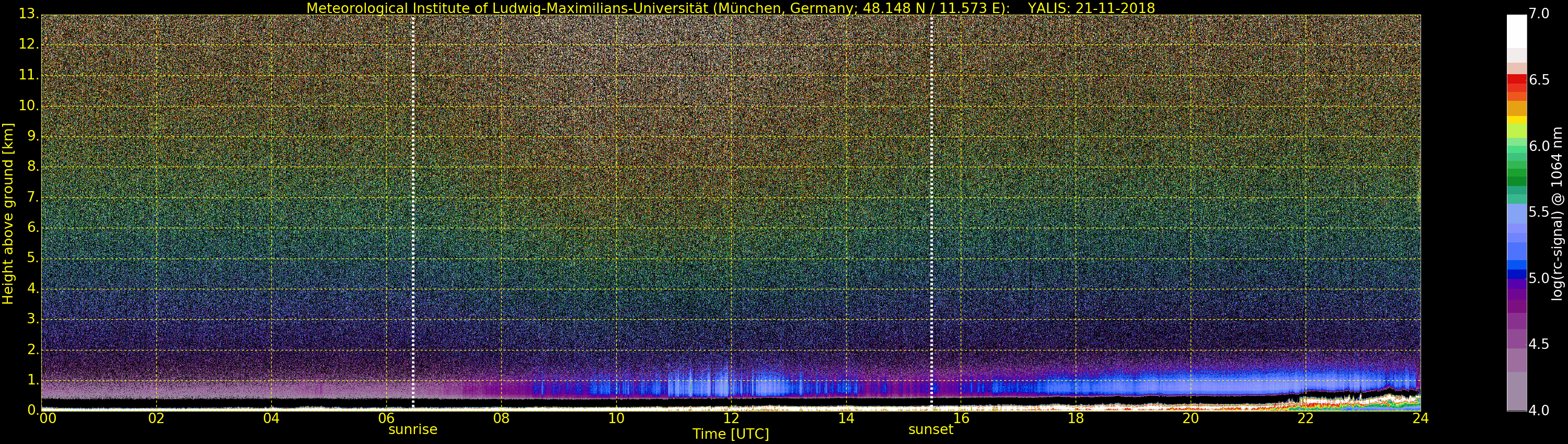1568x444 pixels.
Task: Click the '10' height axis tick label
Action: tap(28, 105)
